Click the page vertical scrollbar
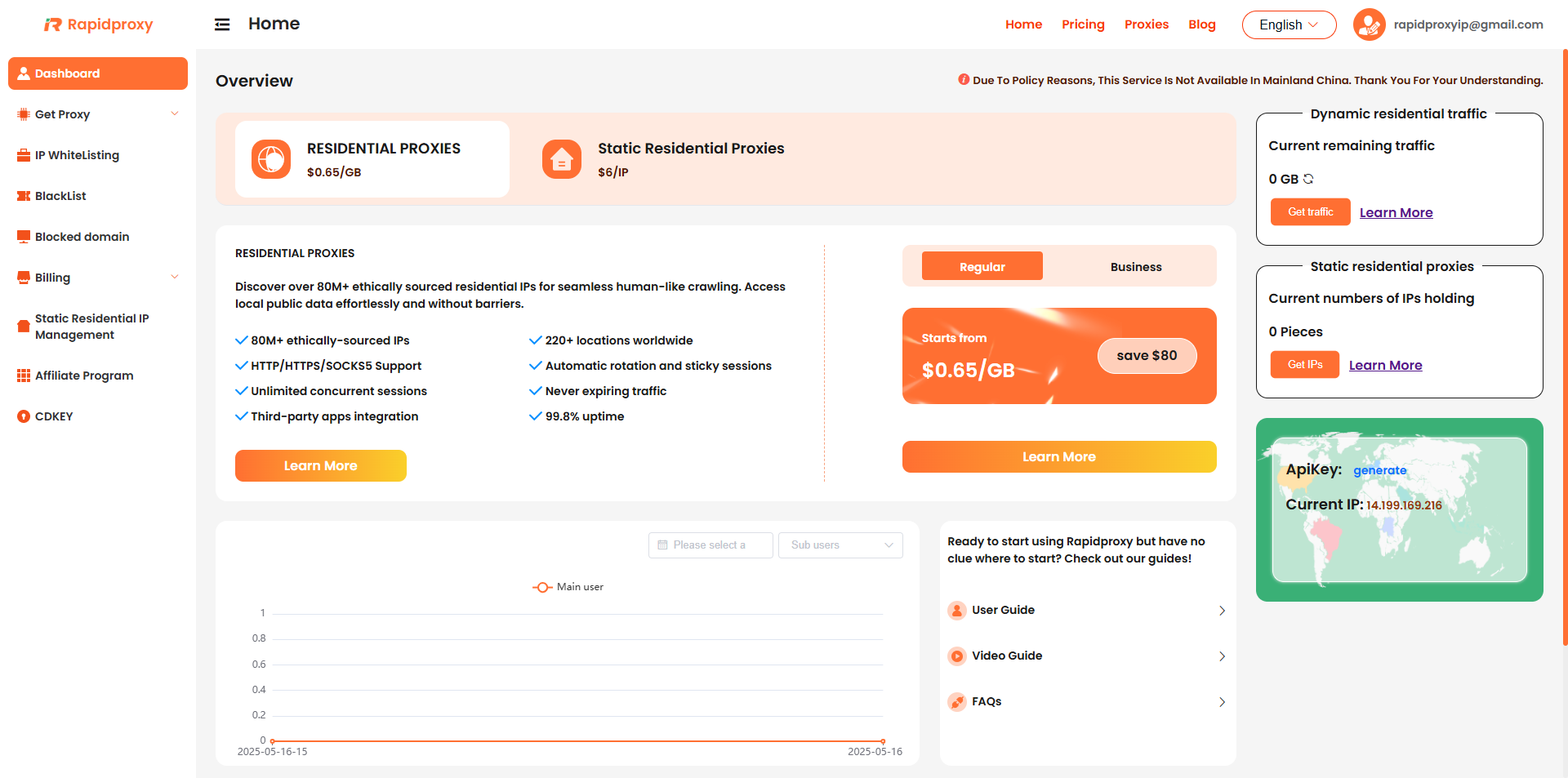Screen dimensions: 1568x778 (1565, 347)
